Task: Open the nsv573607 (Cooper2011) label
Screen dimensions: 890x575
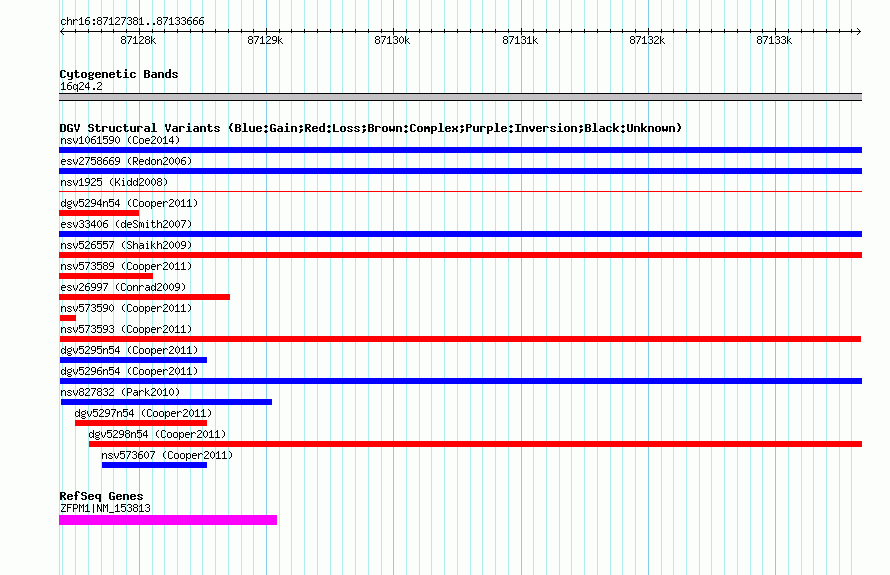Action: click(x=167, y=455)
